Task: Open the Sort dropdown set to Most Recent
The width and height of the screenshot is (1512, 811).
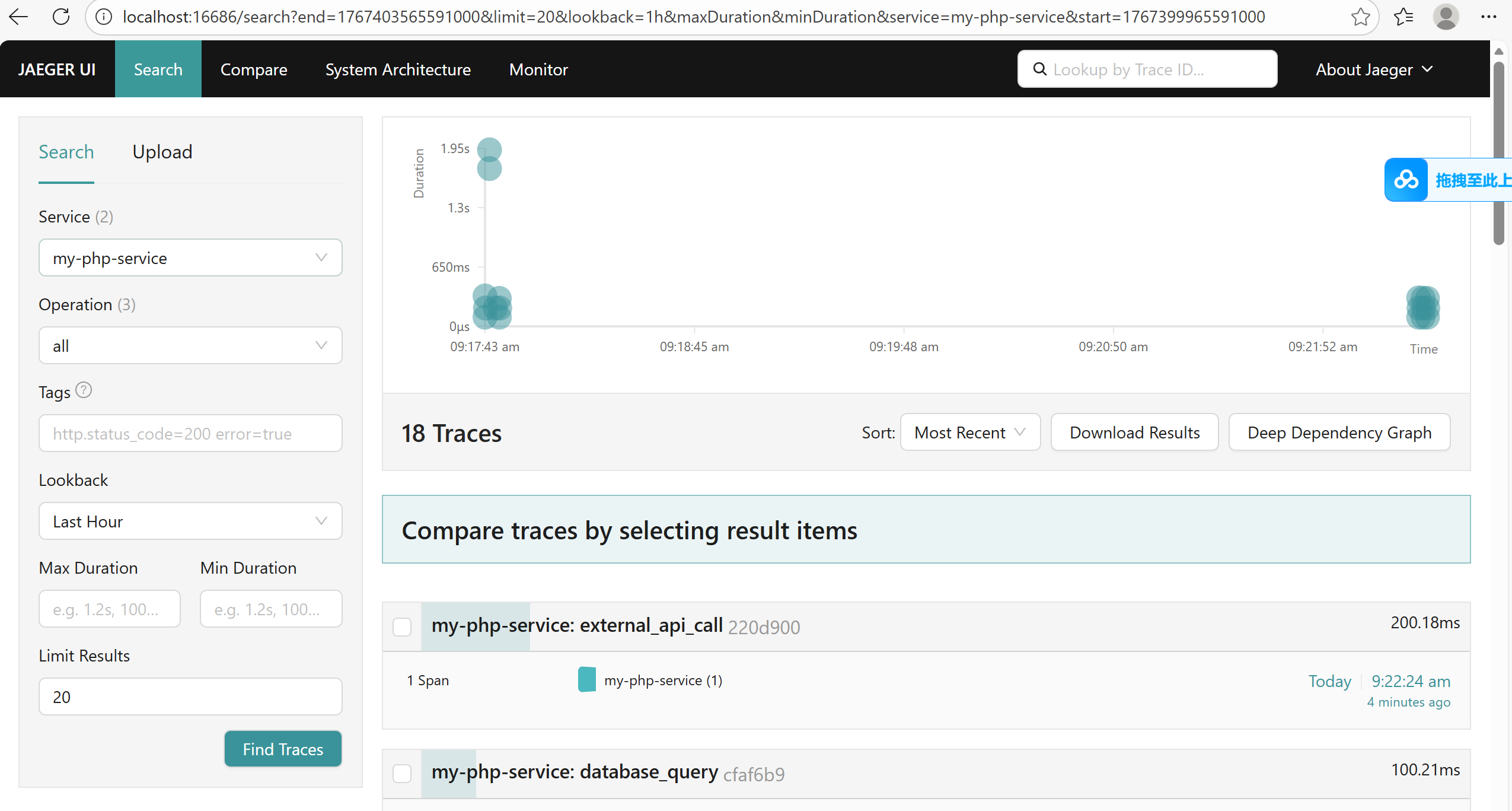Action: tap(970, 432)
